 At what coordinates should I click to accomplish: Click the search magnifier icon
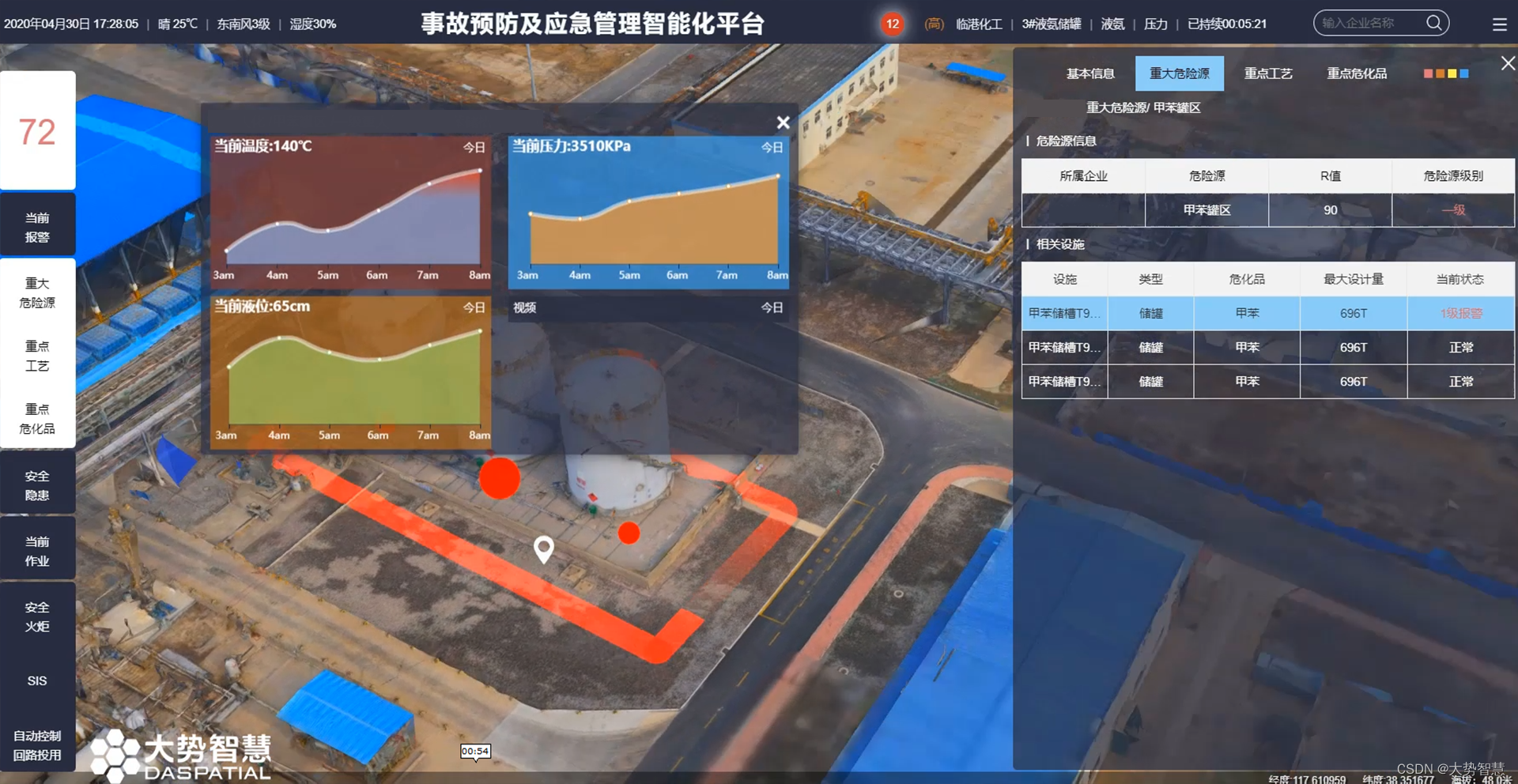click(1433, 23)
